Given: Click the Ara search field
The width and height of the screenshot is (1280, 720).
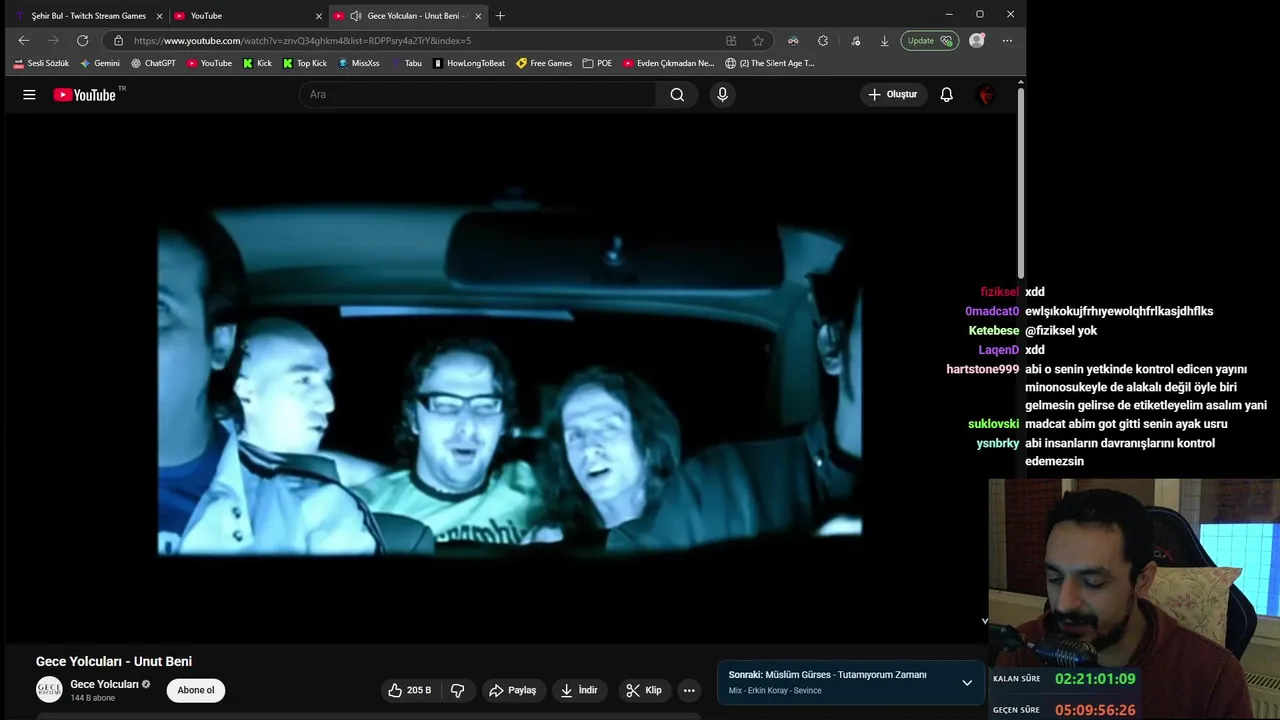Looking at the screenshot, I should pos(478,94).
